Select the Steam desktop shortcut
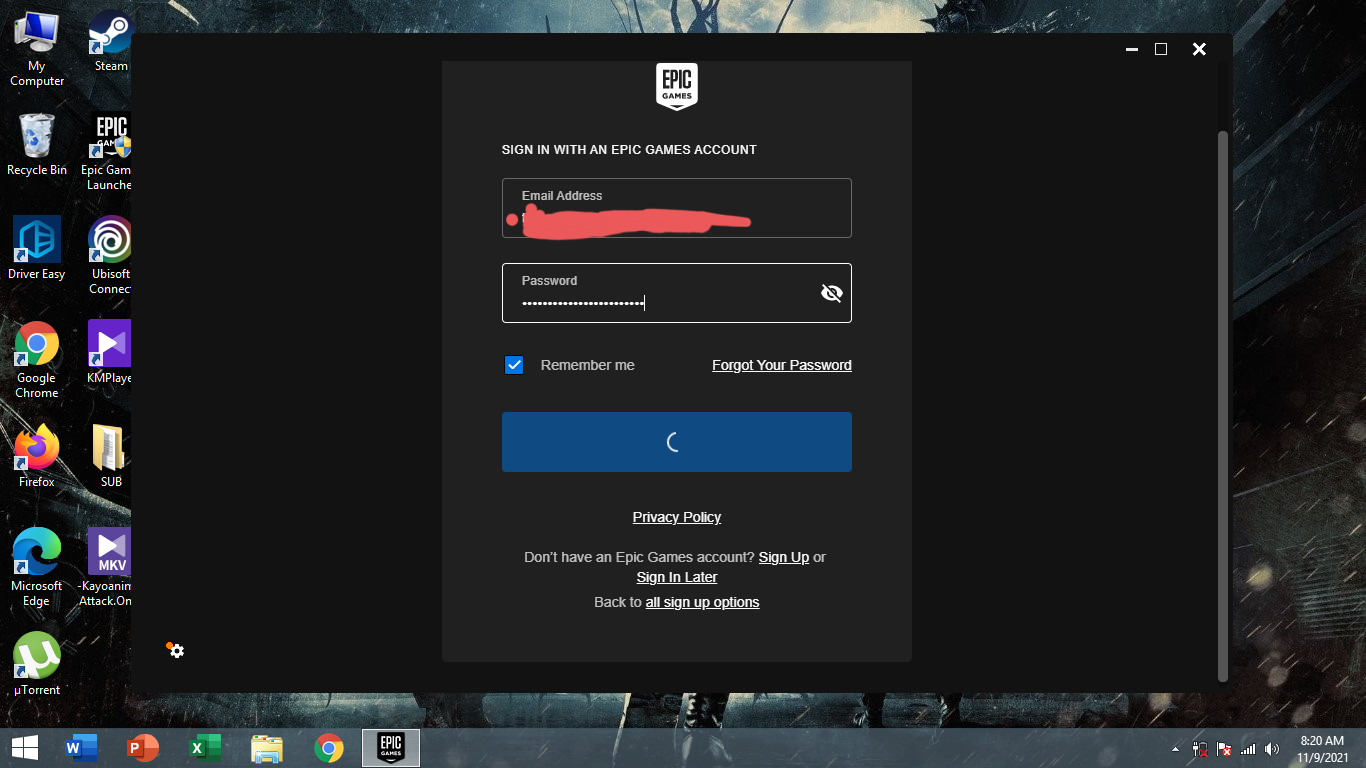Viewport: 1366px width, 768px height. (110, 42)
